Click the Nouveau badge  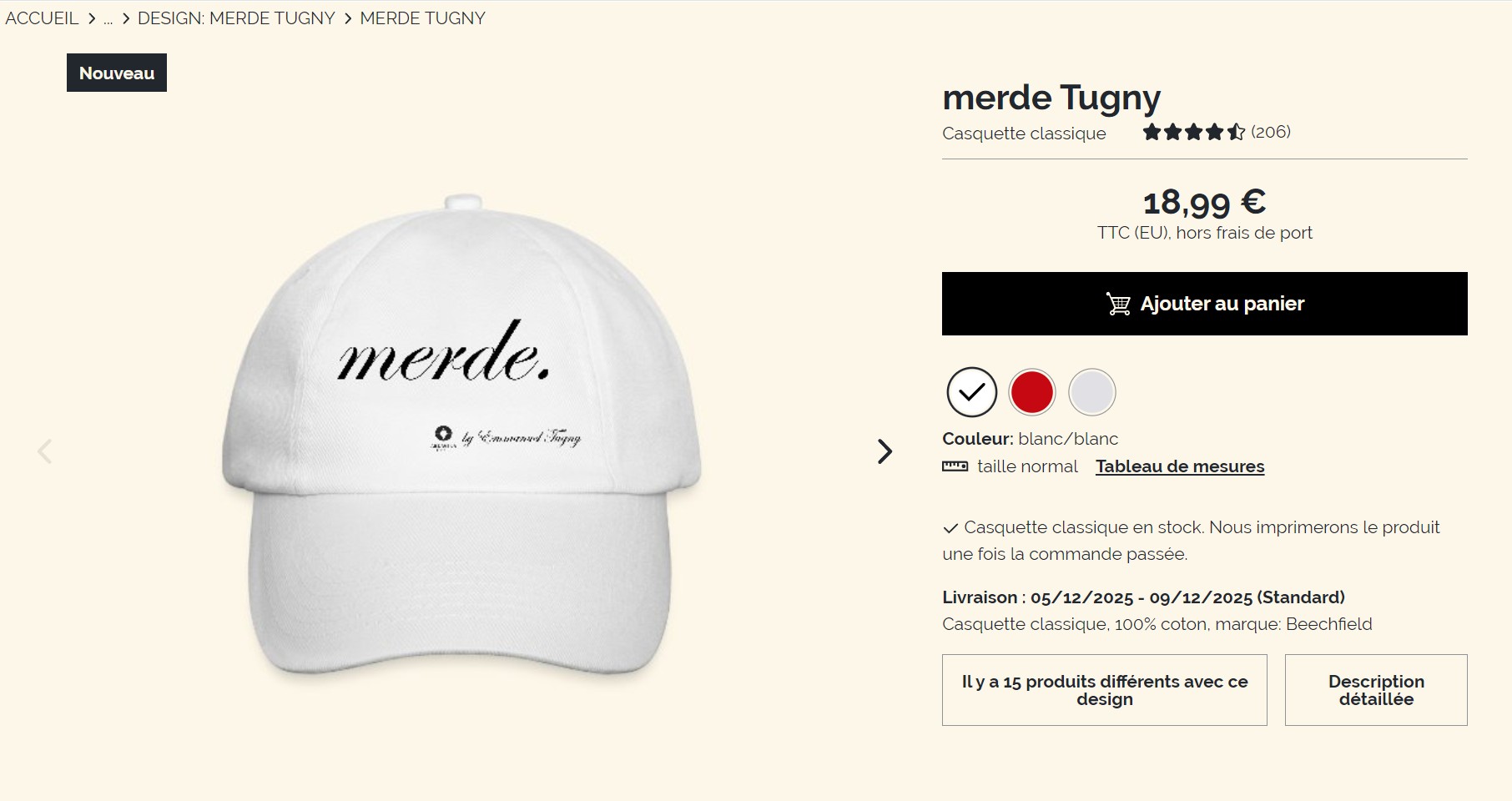coord(117,73)
